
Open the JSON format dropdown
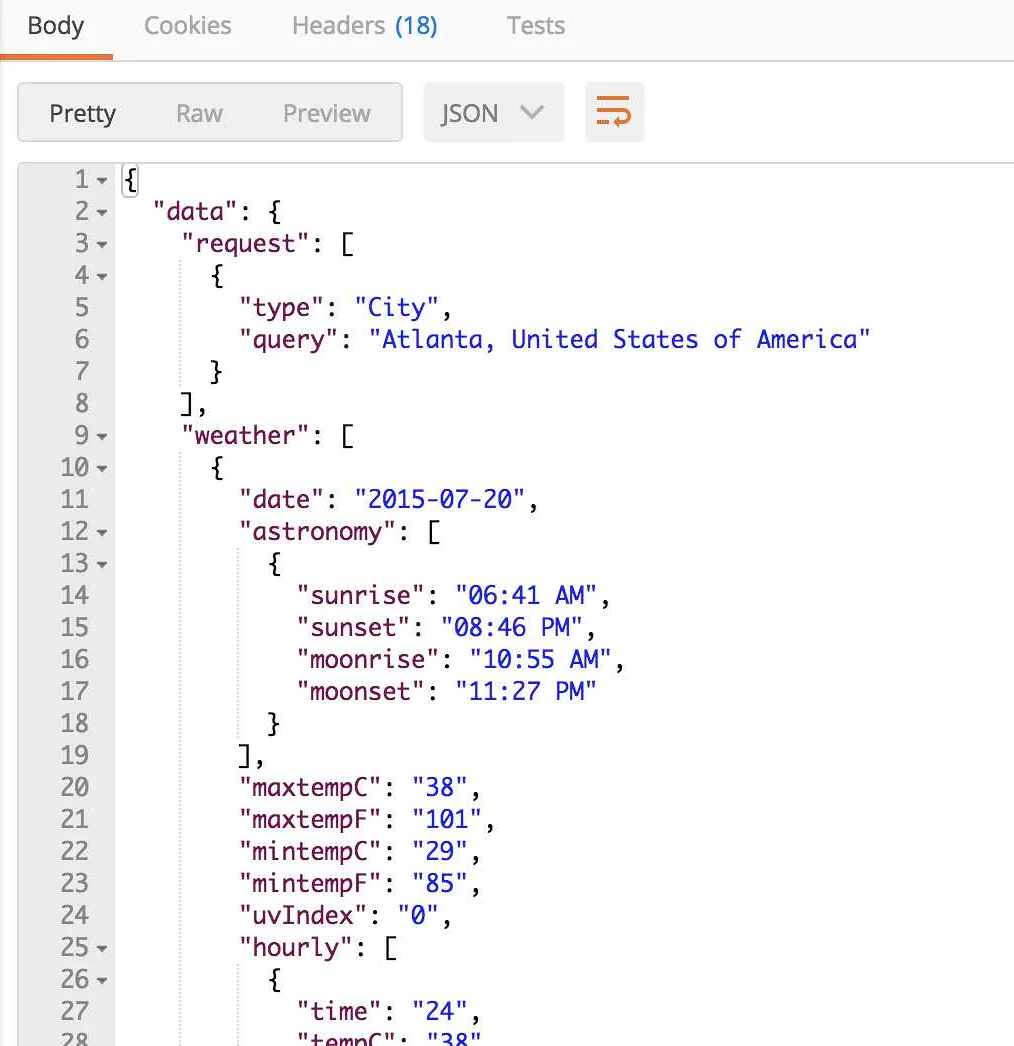tap(493, 113)
